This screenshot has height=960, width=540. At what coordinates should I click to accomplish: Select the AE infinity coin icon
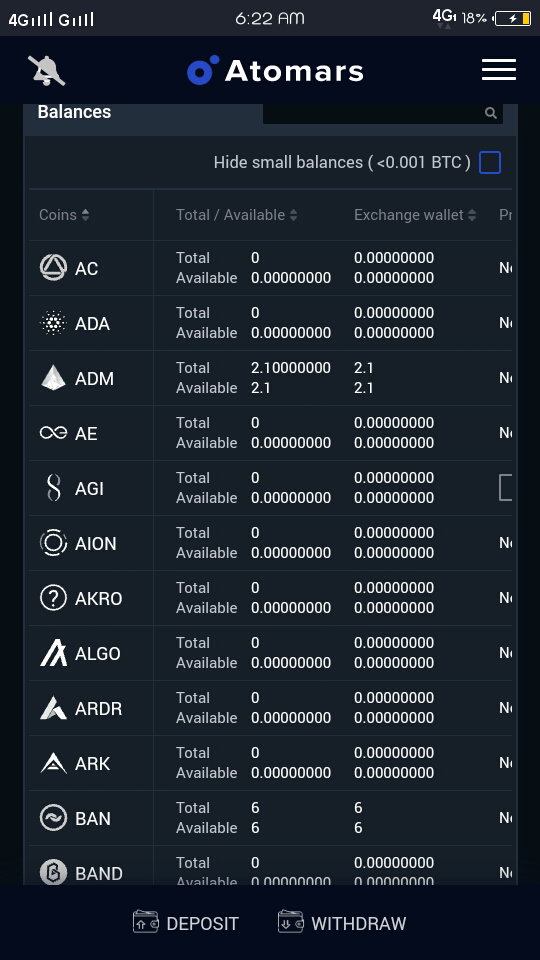pyautogui.click(x=53, y=433)
